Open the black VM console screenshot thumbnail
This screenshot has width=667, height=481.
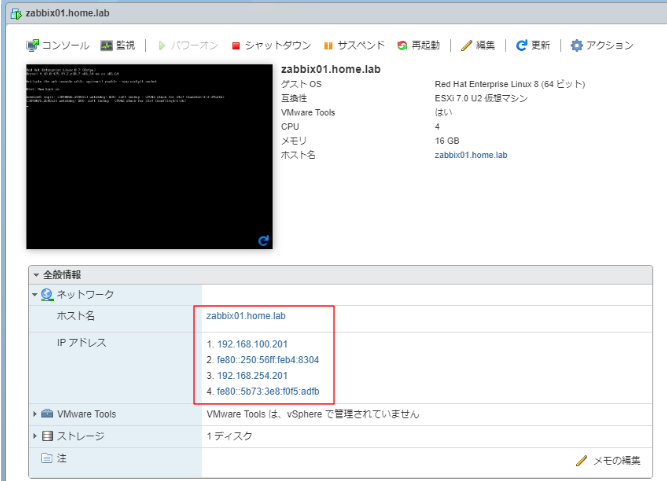149,157
